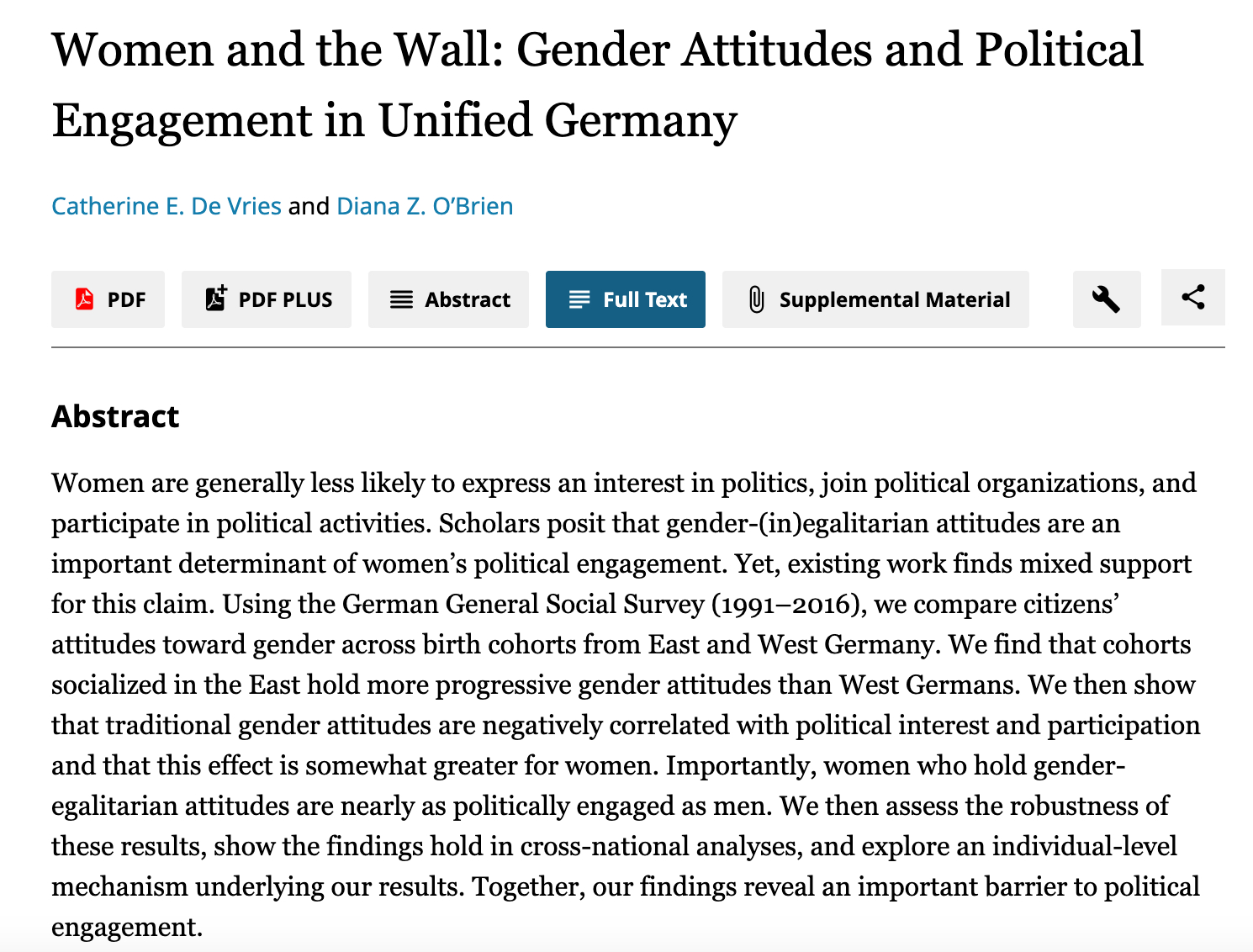Click the lines icon beside Abstract
The height and width of the screenshot is (952, 1253).
point(402,299)
